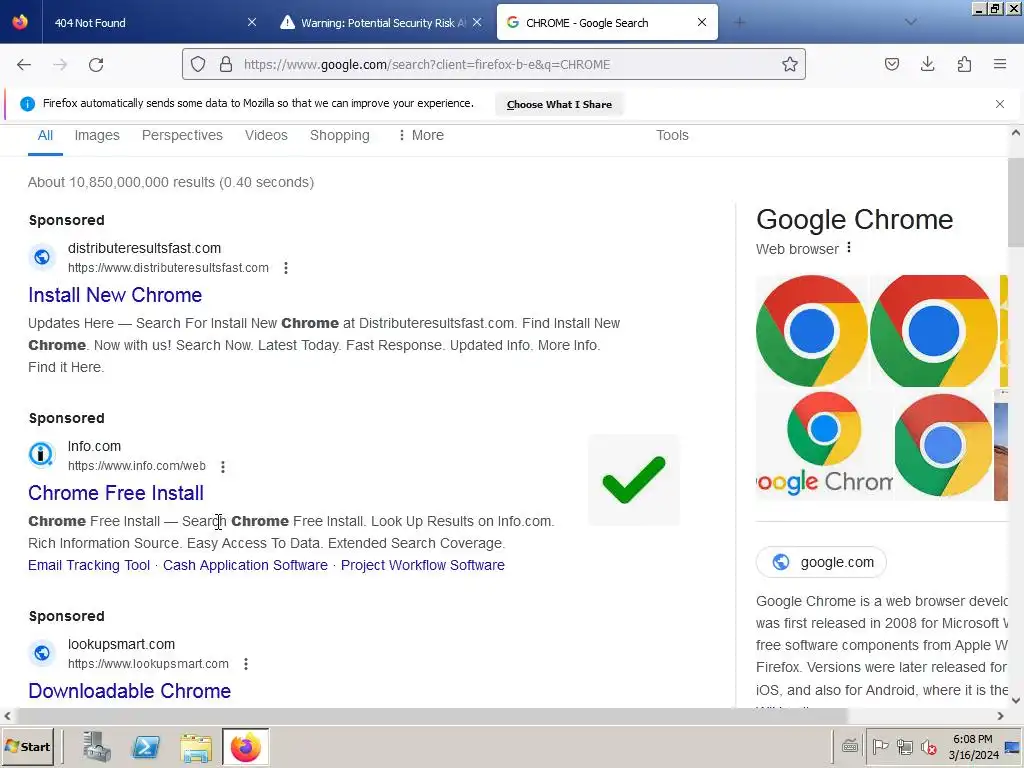Click the first large Chrome logo image
This screenshot has width=1024, height=768.
pyautogui.click(x=811, y=330)
